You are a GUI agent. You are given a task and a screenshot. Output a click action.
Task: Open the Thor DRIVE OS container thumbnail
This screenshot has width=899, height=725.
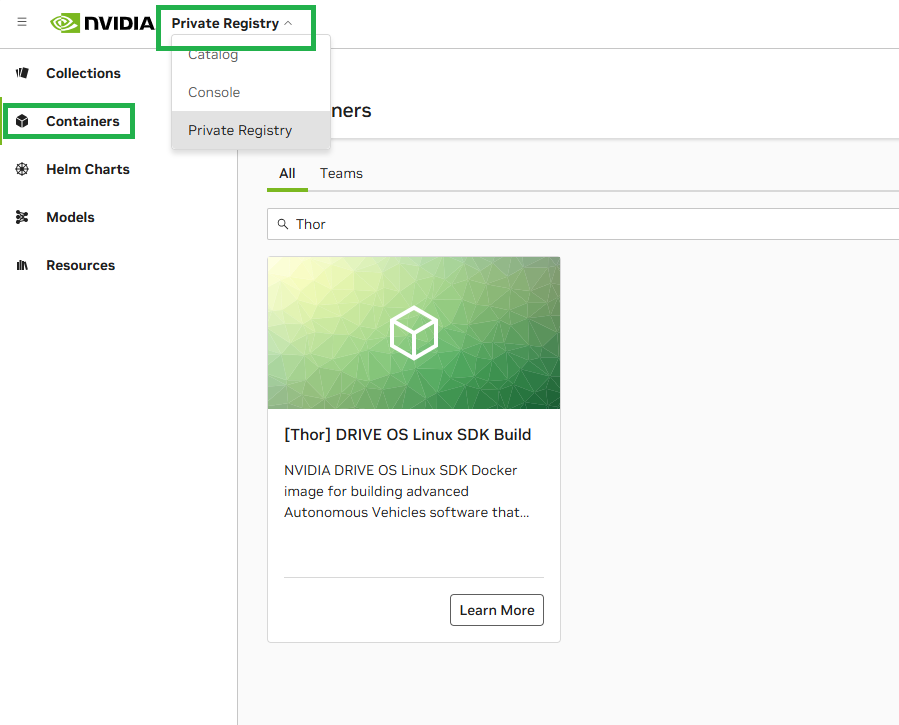coord(414,333)
